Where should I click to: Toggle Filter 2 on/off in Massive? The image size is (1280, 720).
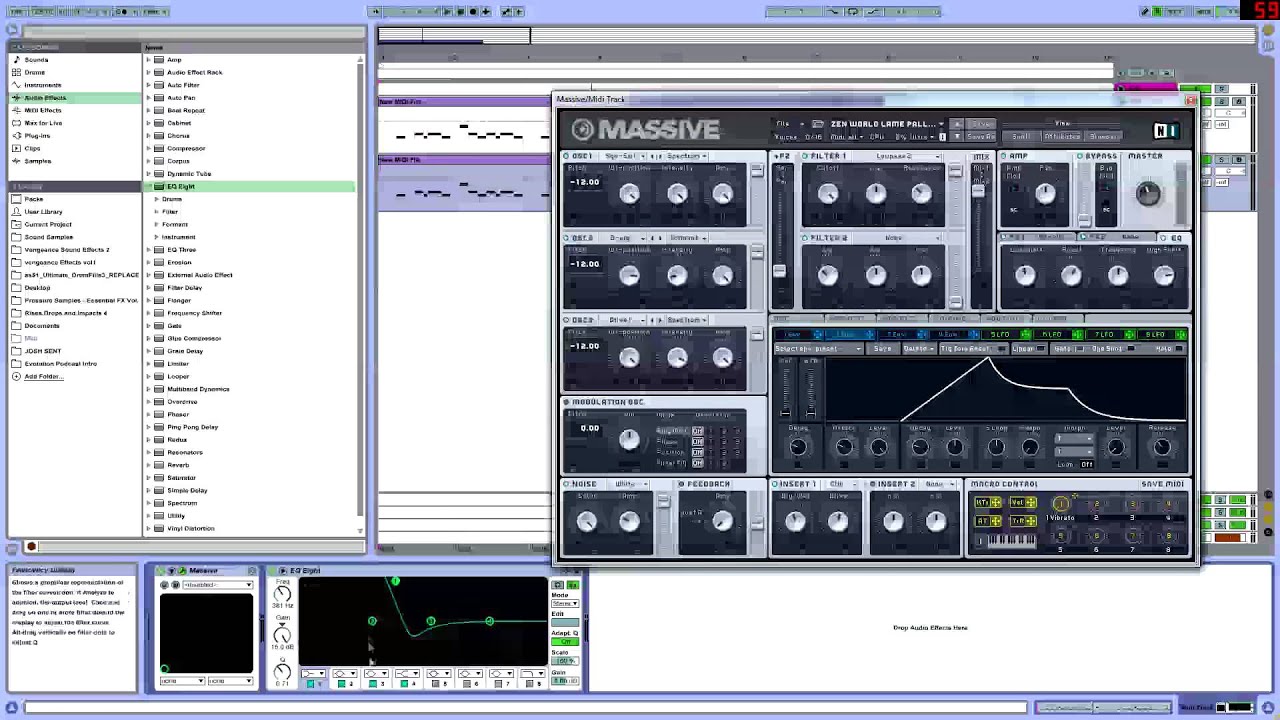805,239
